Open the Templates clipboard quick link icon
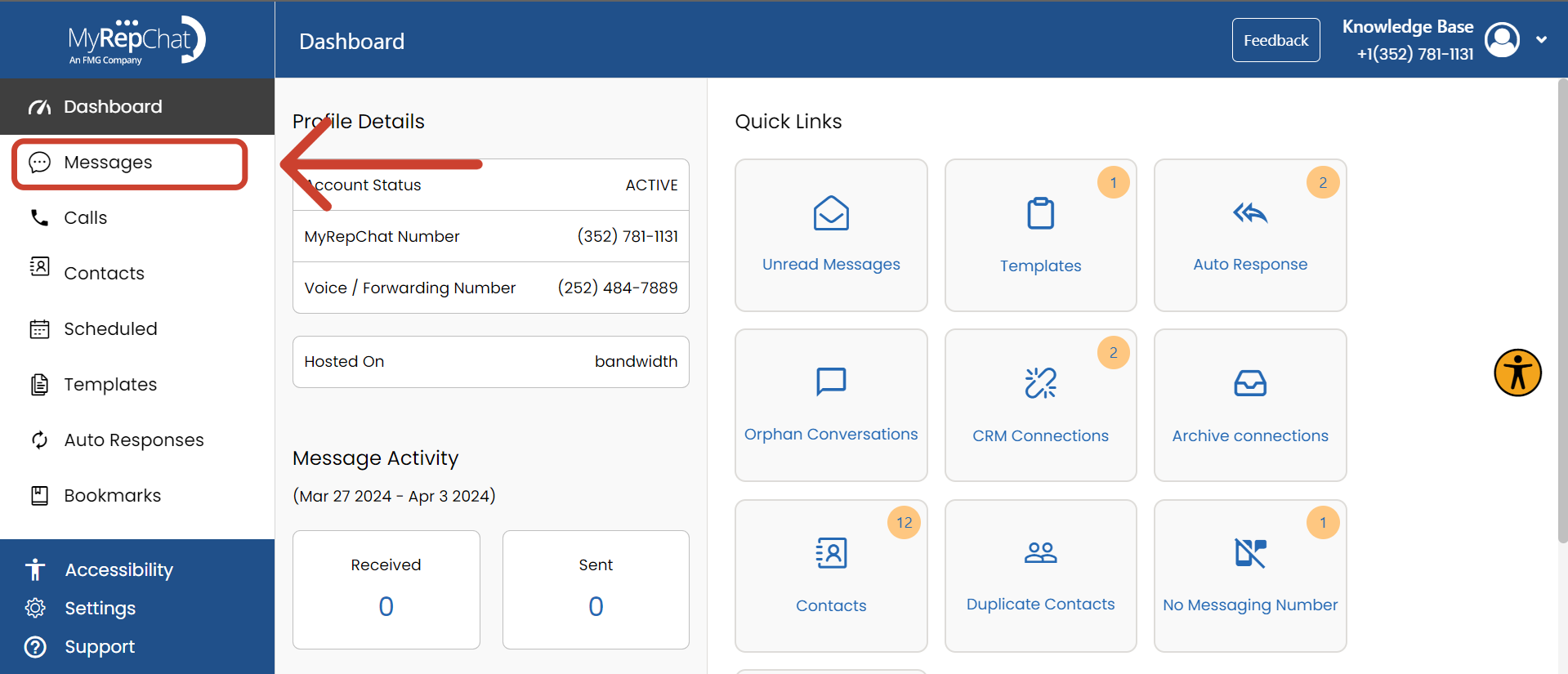 pos(1040,213)
